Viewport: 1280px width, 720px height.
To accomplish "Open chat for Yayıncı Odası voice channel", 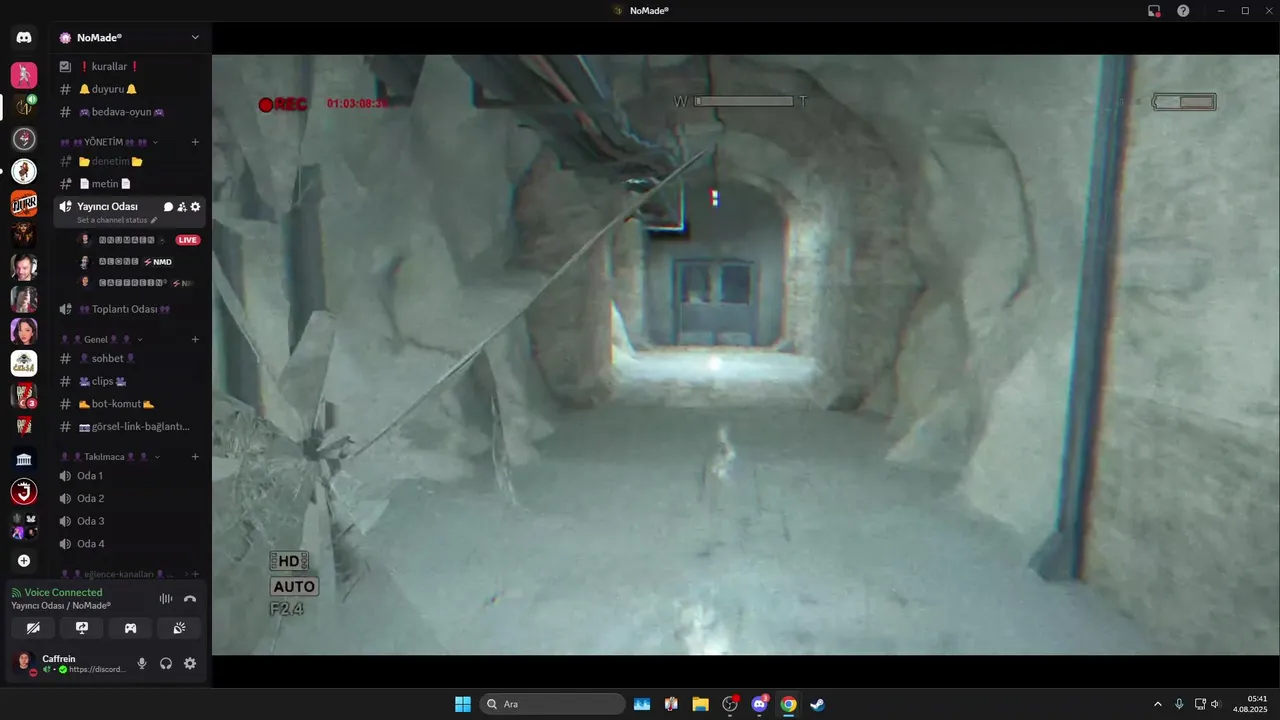I will coord(168,207).
